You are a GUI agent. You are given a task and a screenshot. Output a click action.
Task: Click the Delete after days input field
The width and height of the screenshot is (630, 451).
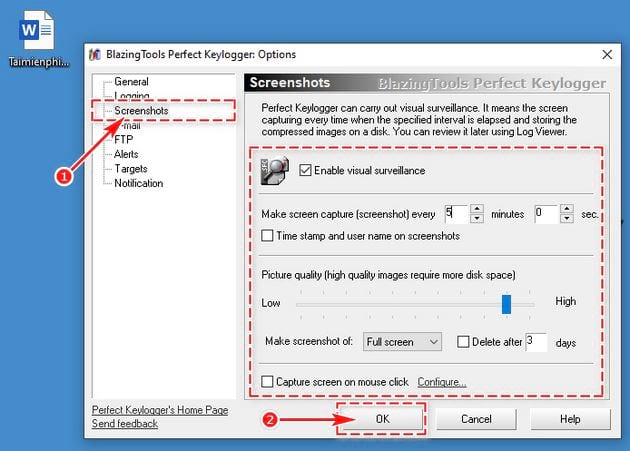click(536, 342)
